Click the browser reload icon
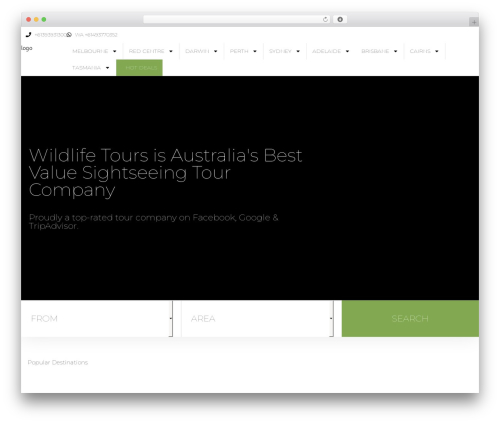The height and width of the screenshot is (423, 500). click(325, 20)
